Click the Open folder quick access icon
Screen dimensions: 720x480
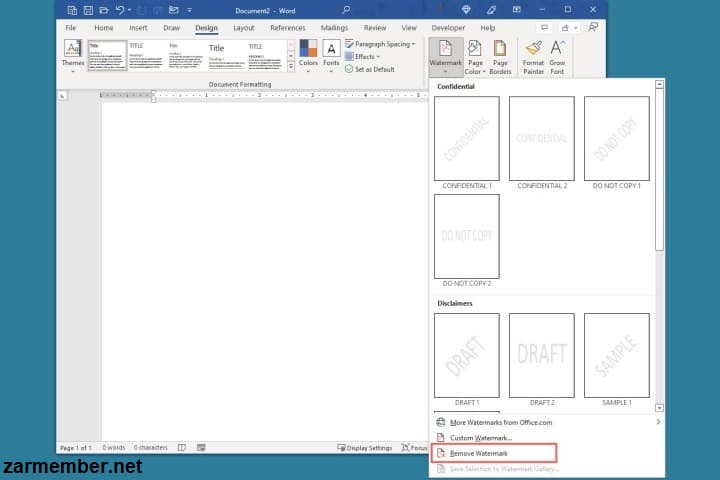point(103,10)
